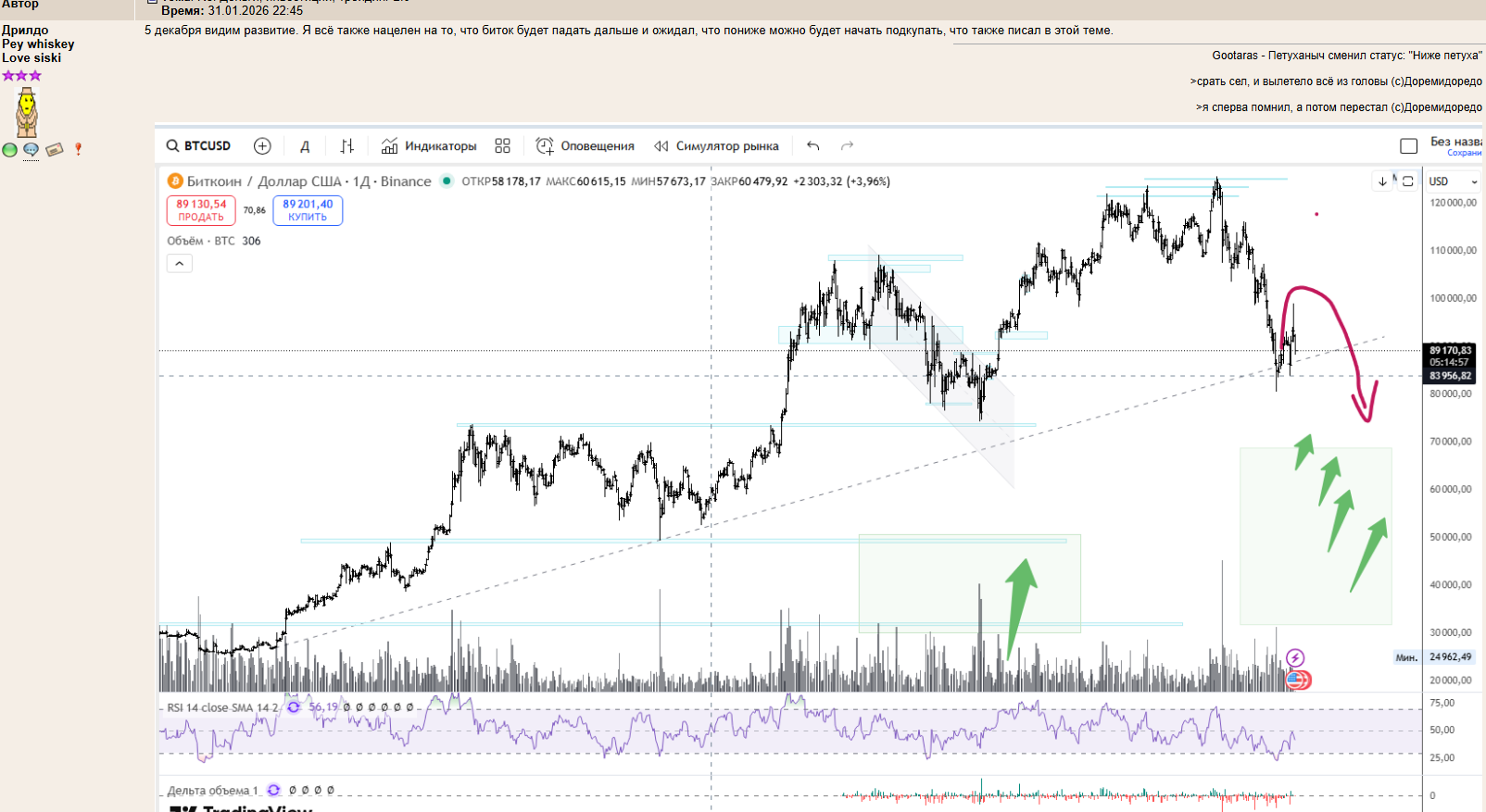Viewport: 1486px width, 812px height.
Task: Click the 120 000,00 price axis label
Action: click(1453, 203)
